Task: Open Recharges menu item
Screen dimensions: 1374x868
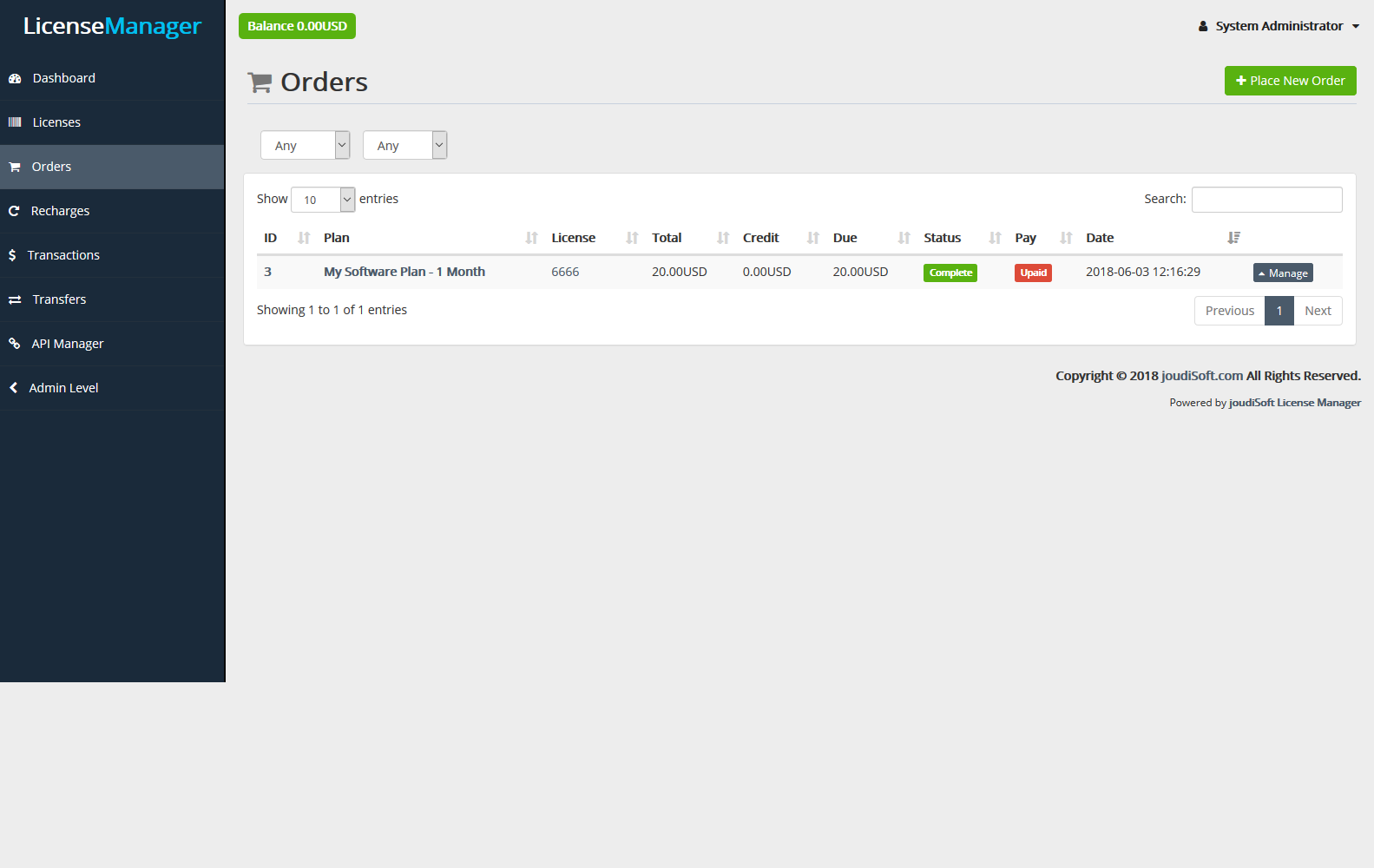Action: tap(112, 211)
